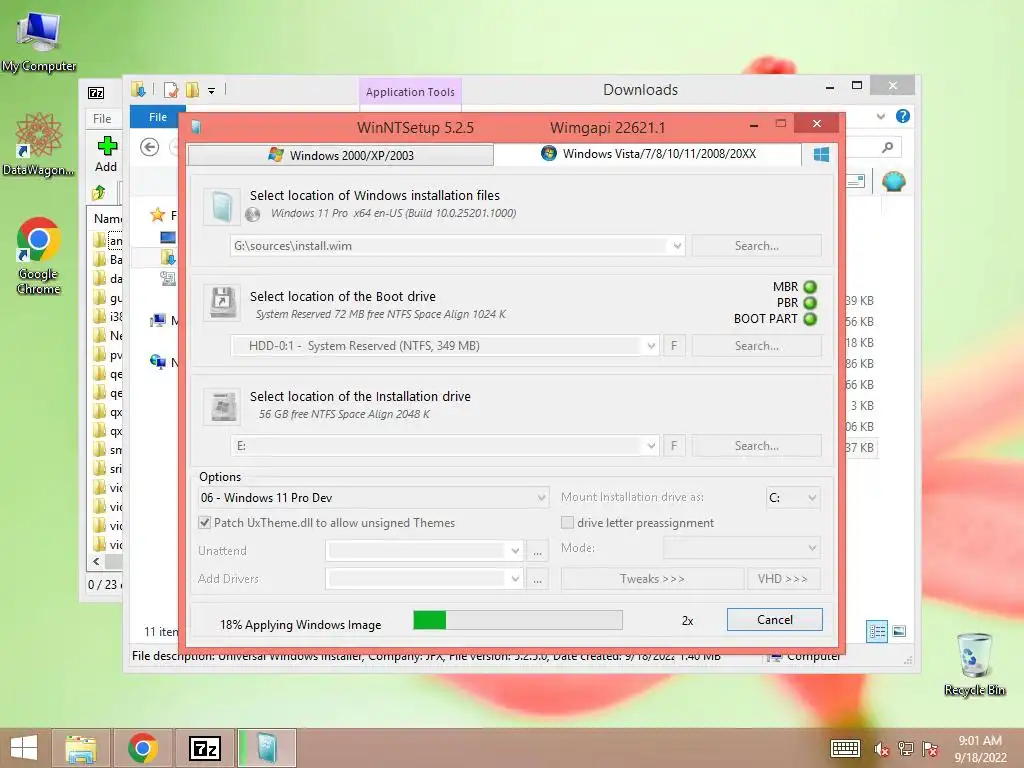Toggle Patch UxTheme.dll checkbox
The width and height of the screenshot is (1024, 768).
pos(205,522)
